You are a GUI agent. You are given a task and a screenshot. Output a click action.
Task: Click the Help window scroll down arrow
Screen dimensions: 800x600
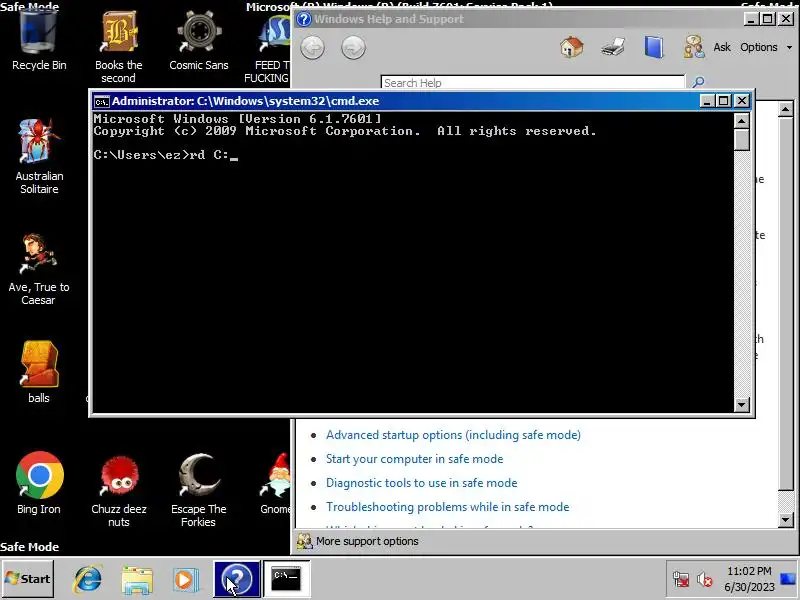(786, 520)
